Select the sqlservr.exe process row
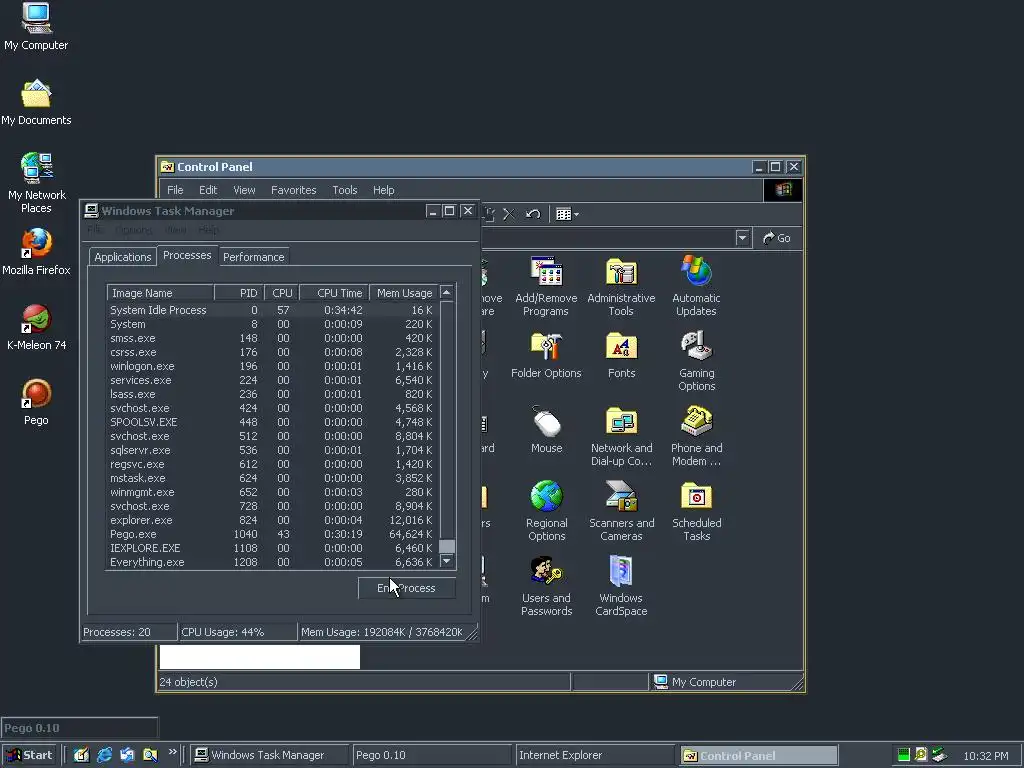The height and width of the screenshot is (768, 1024). point(272,450)
